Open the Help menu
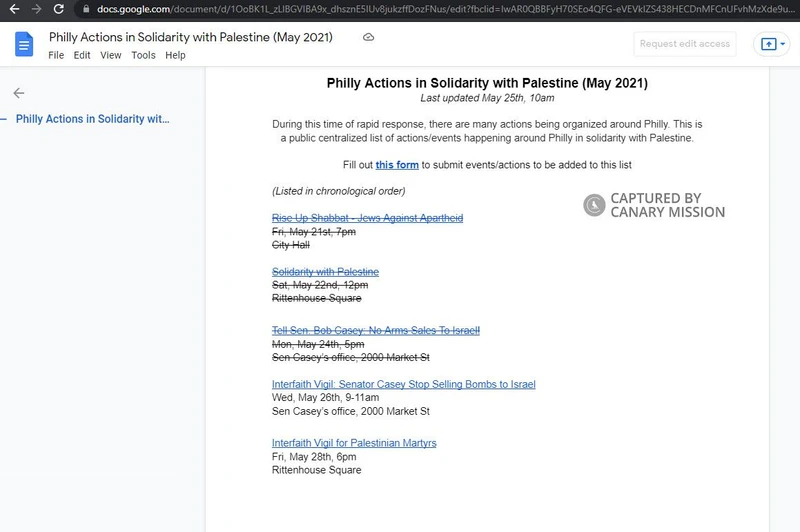This screenshot has height=532, width=800. 175,55
